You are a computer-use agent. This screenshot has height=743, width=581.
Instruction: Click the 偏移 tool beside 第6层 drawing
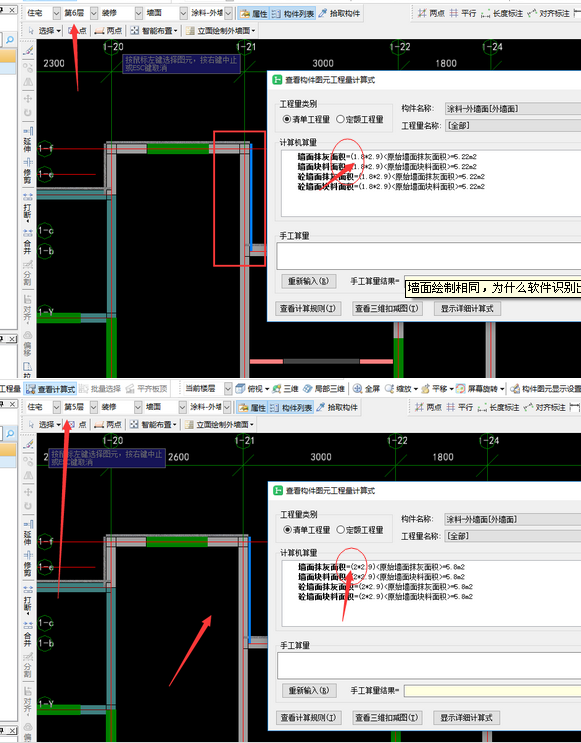[x=28, y=344]
